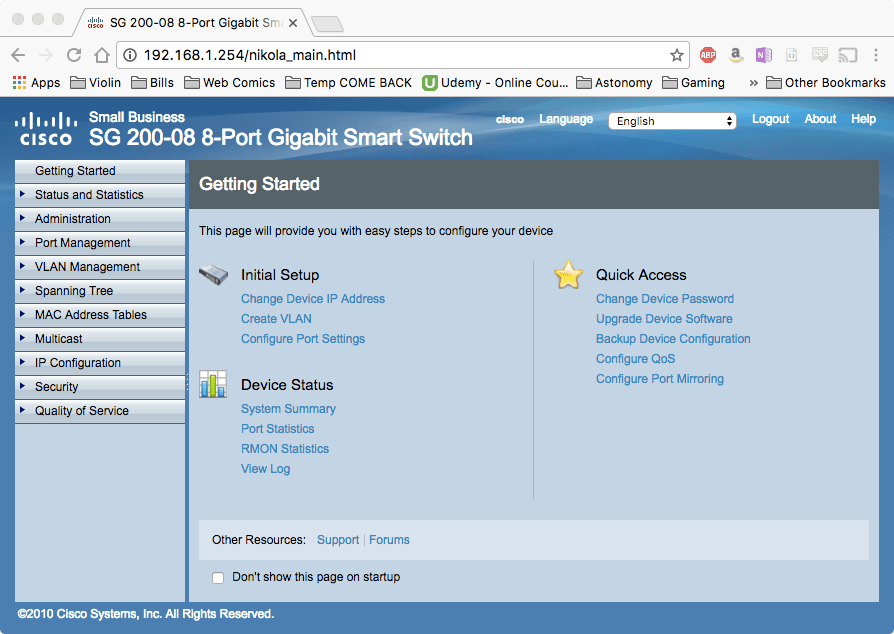Expand Administration menu
894x634 pixels.
[x=100, y=219]
